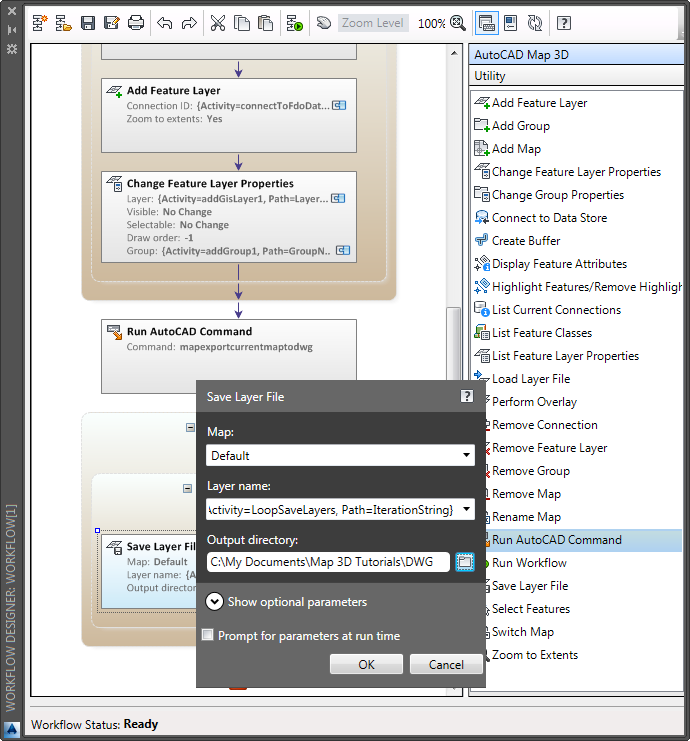Select the Change Feature Layer Properties activity box
This screenshot has height=741, width=690.
click(x=229, y=217)
